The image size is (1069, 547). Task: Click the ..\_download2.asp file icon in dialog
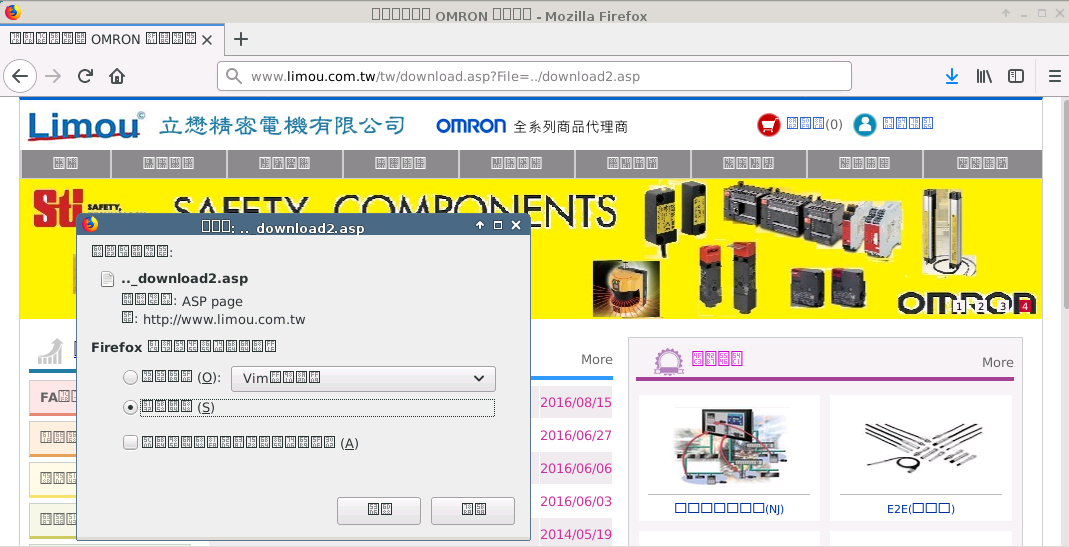(107, 278)
